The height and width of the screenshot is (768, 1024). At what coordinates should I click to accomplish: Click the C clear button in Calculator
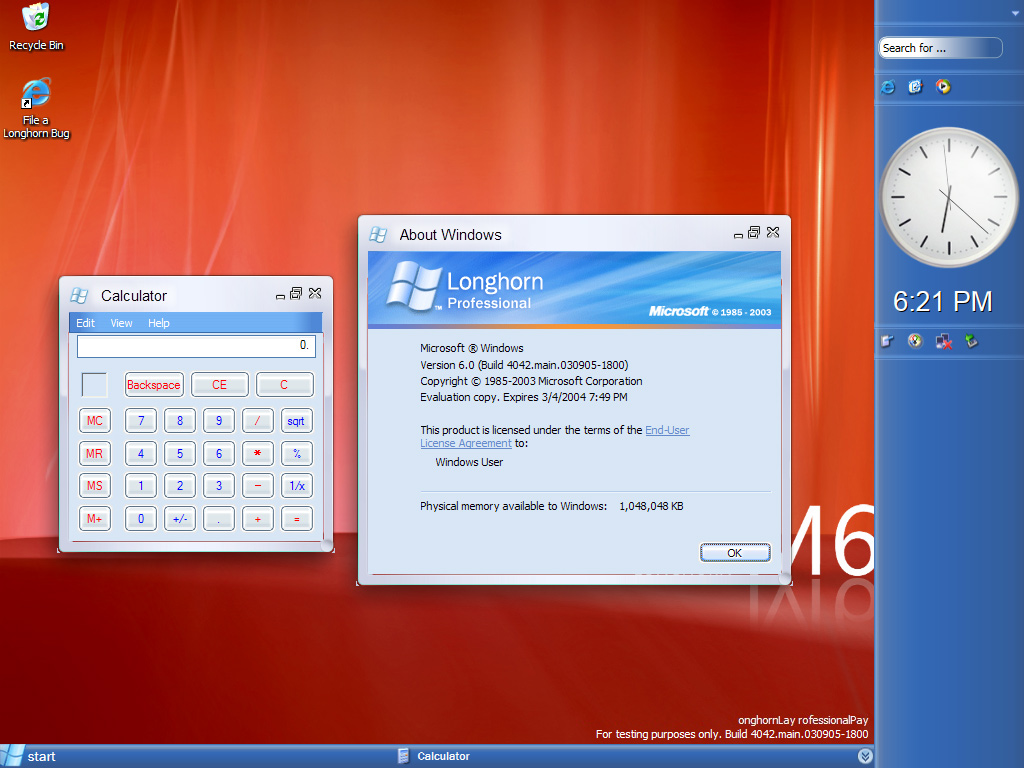coord(284,385)
